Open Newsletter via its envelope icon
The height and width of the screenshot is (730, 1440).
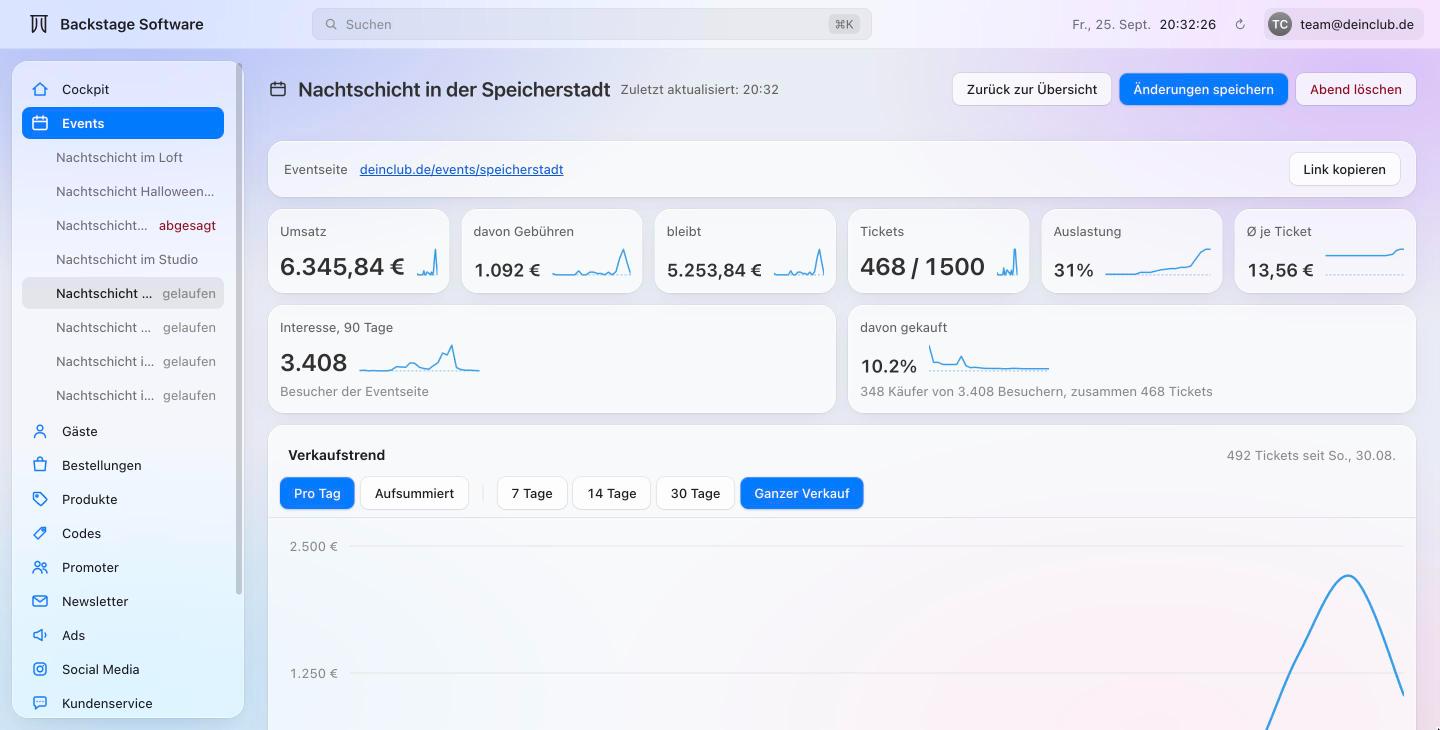pyautogui.click(x=40, y=601)
